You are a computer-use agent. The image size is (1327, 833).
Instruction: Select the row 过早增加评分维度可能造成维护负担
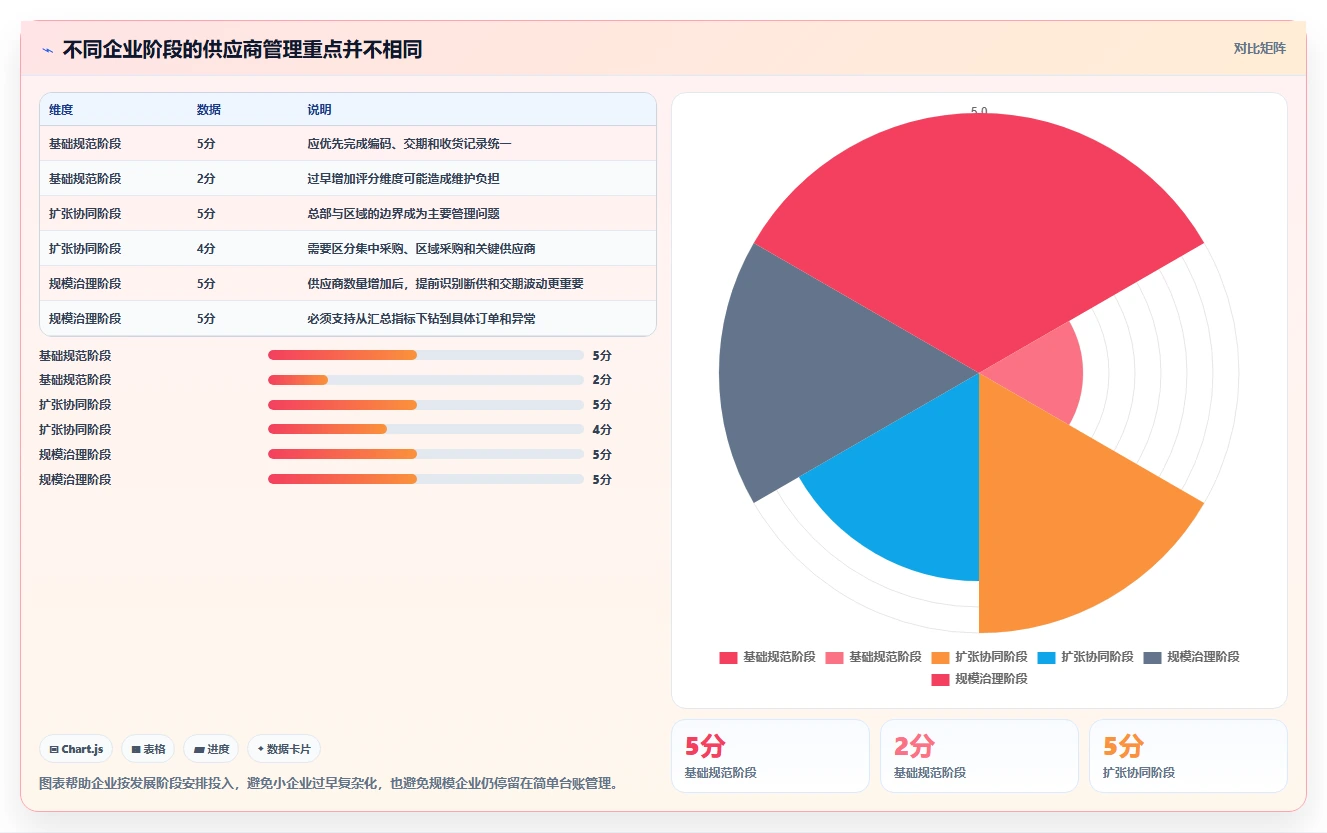(x=348, y=179)
